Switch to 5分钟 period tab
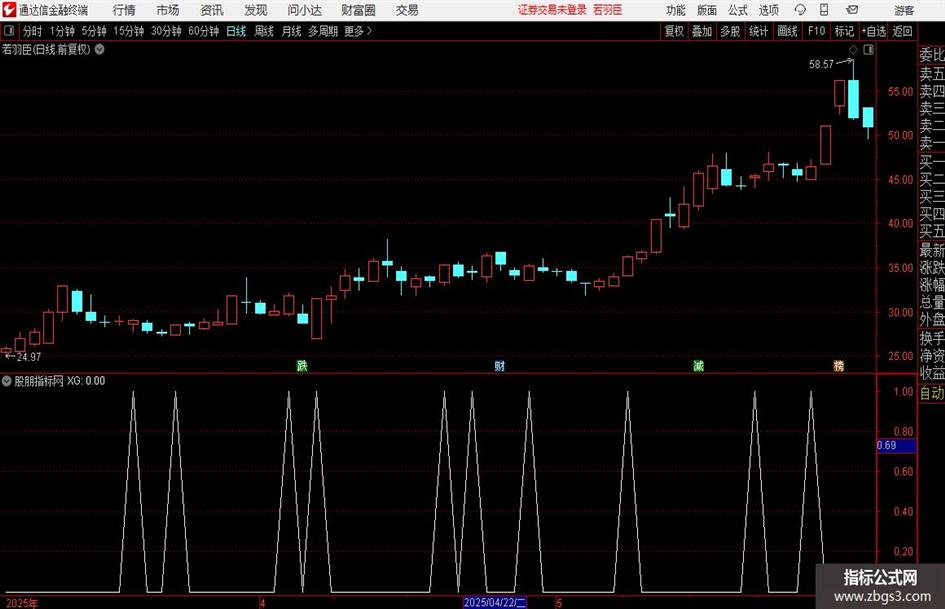945x609 pixels. click(94, 31)
